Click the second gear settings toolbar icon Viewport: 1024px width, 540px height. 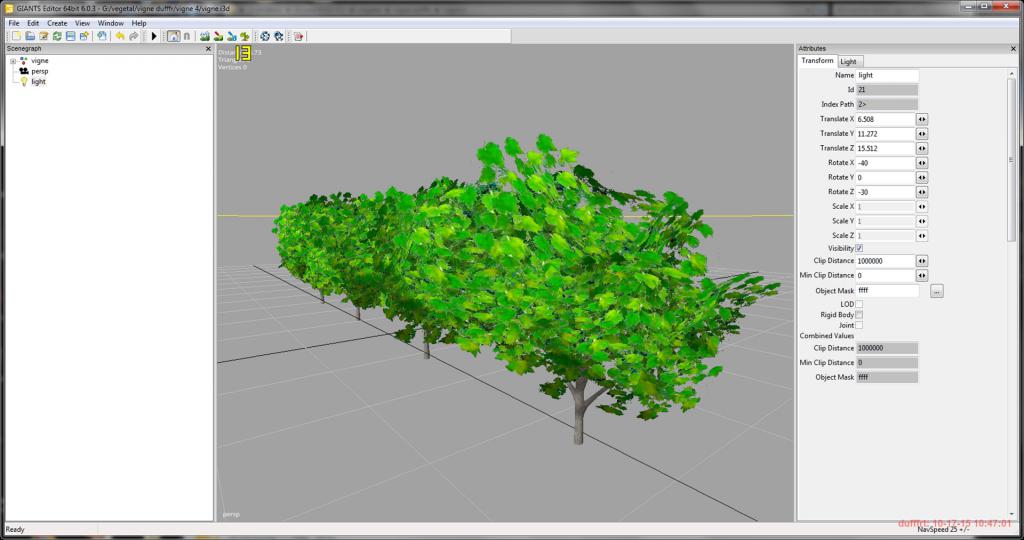click(x=278, y=37)
